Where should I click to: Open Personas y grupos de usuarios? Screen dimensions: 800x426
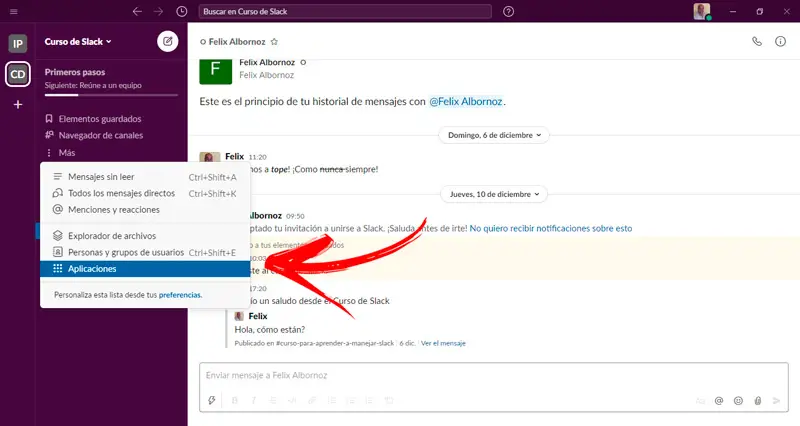pyautogui.click(x=145, y=252)
